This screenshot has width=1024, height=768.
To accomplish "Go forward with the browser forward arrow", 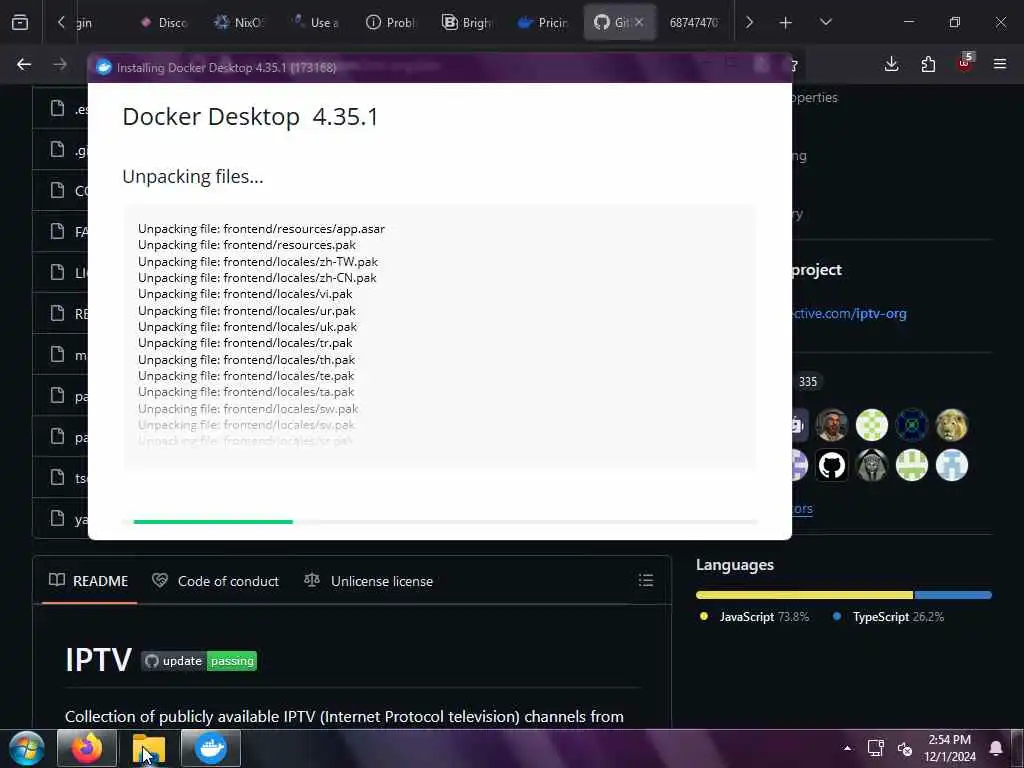I will pos(60,64).
